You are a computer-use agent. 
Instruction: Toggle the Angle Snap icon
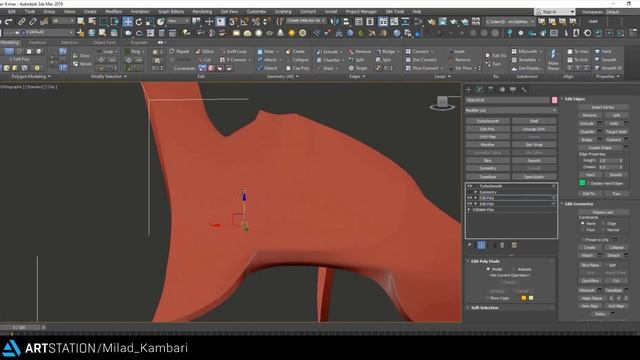coord(244,22)
